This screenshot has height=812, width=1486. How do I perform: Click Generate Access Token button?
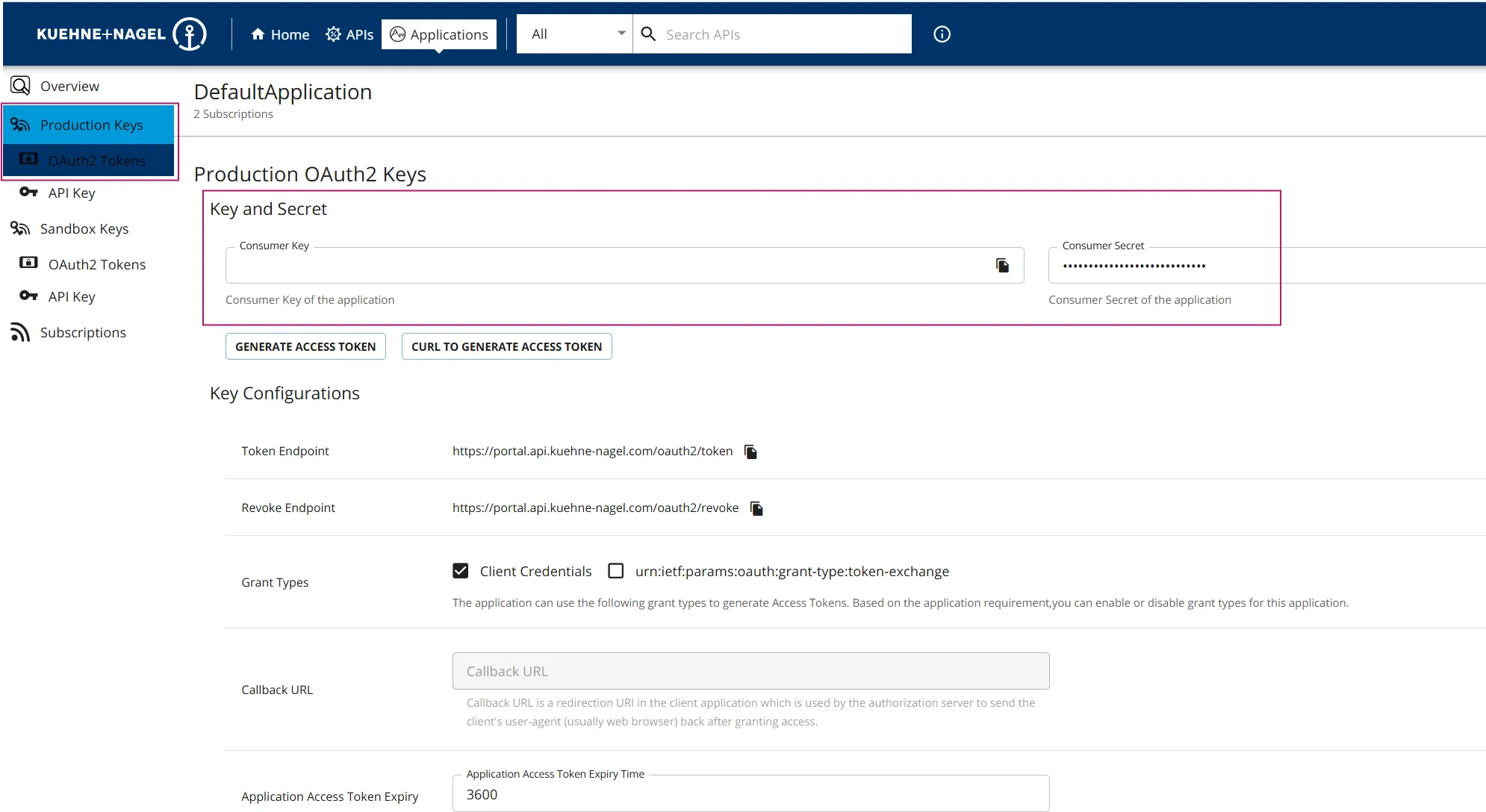tap(305, 347)
